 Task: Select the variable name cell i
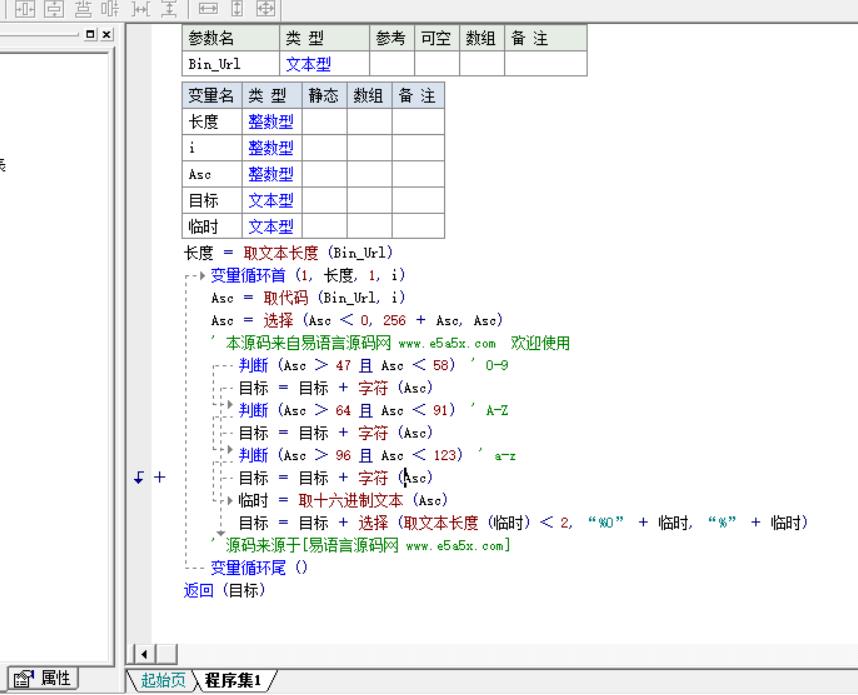212,148
